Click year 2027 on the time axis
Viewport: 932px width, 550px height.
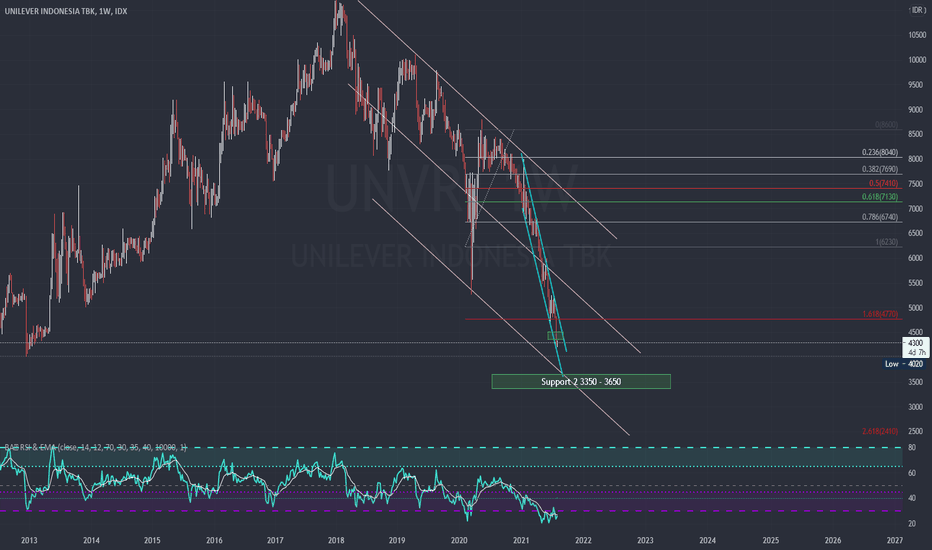click(x=895, y=540)
